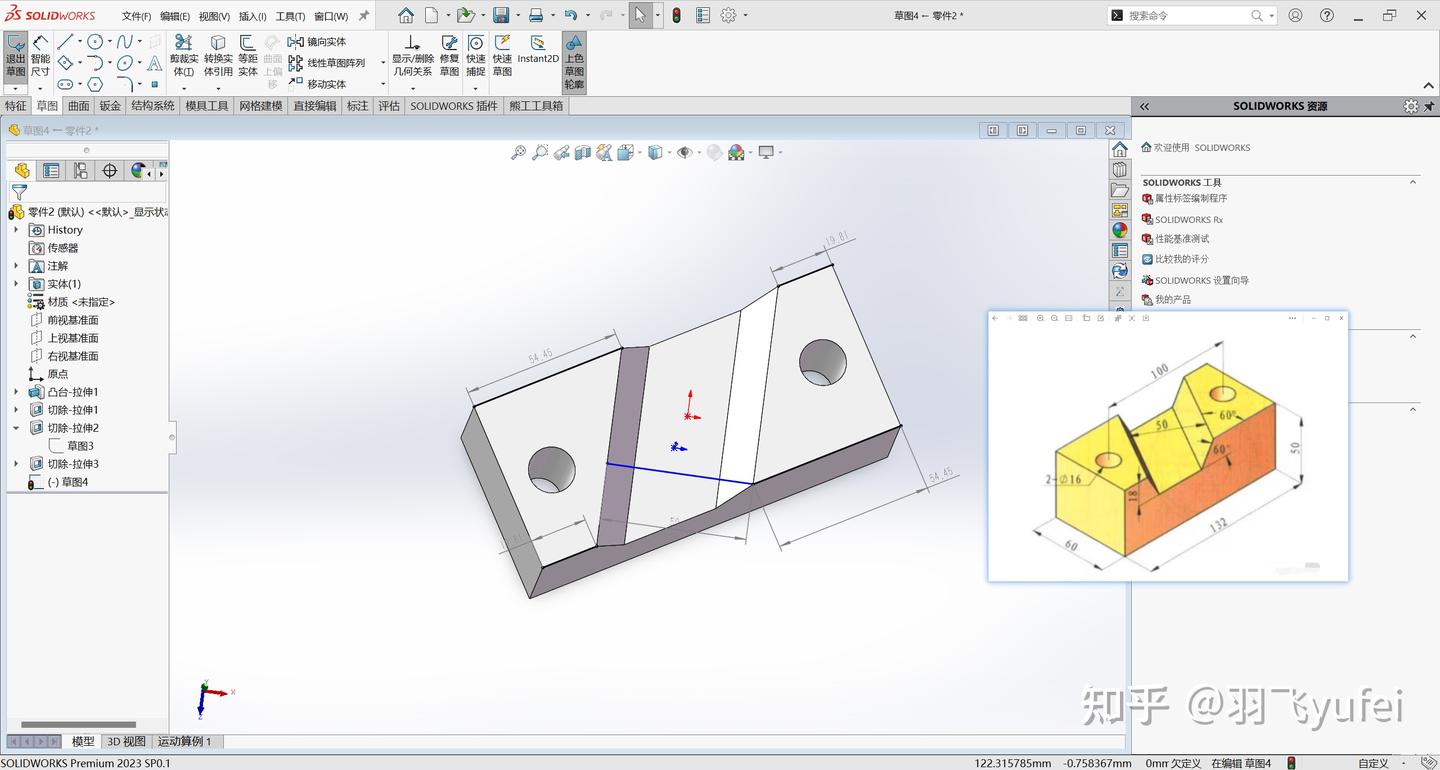Image resolution: width=1440 pixels, height=770 pixels.
Task: Pick the Line sketch tool
Action: pos(65,42)
